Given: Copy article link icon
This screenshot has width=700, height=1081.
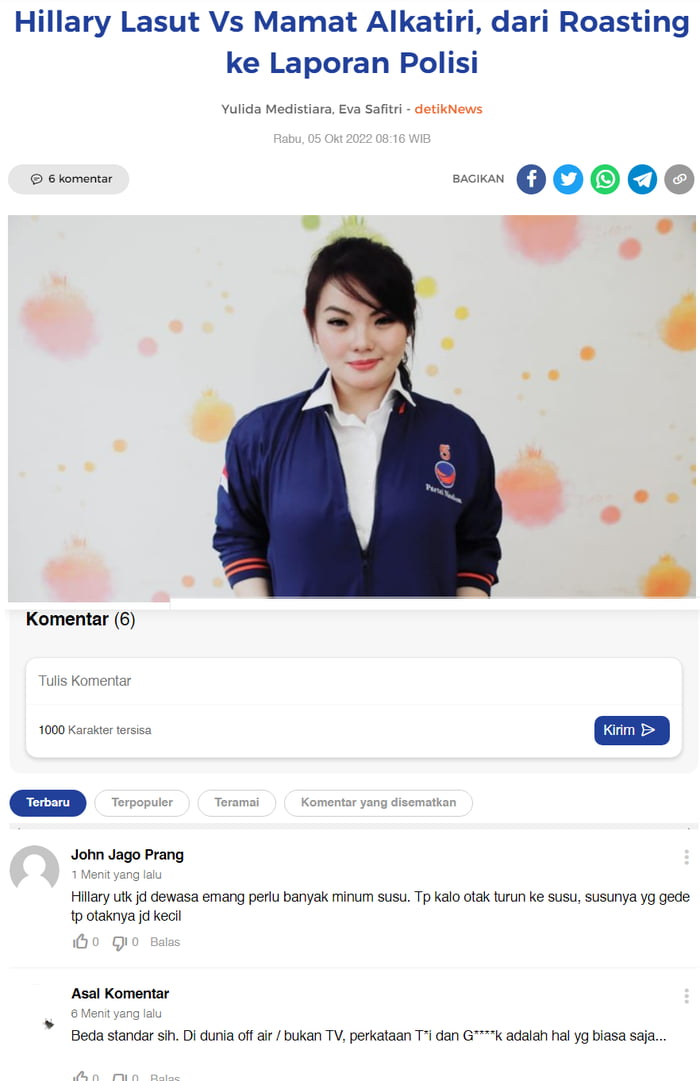Looking at the screenshot, I should click(679, 179).
